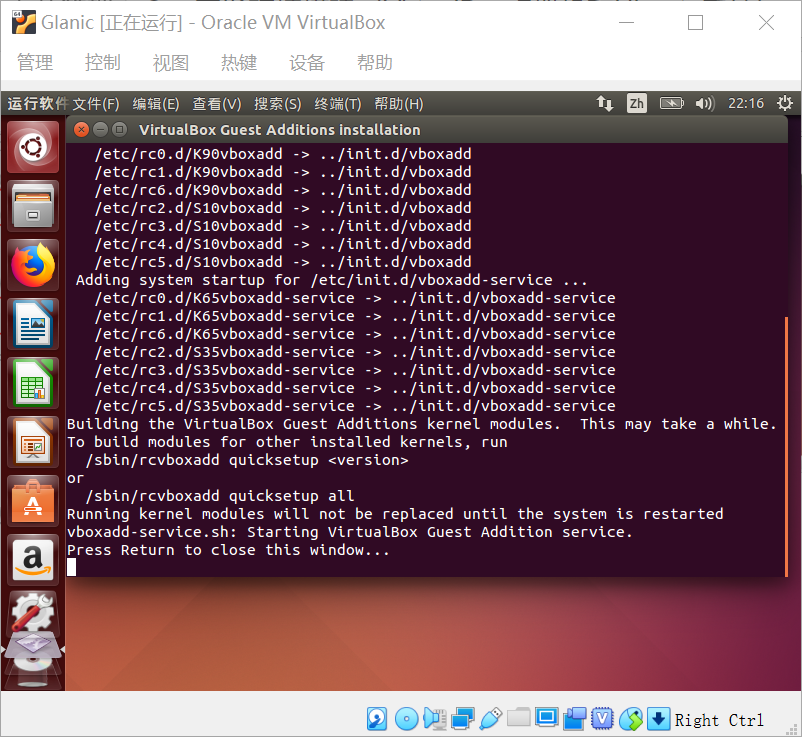Open LibreOffice Impress presentation launcher icon
The height and width of the screenshot is (737, 802).
pos(33,442)
